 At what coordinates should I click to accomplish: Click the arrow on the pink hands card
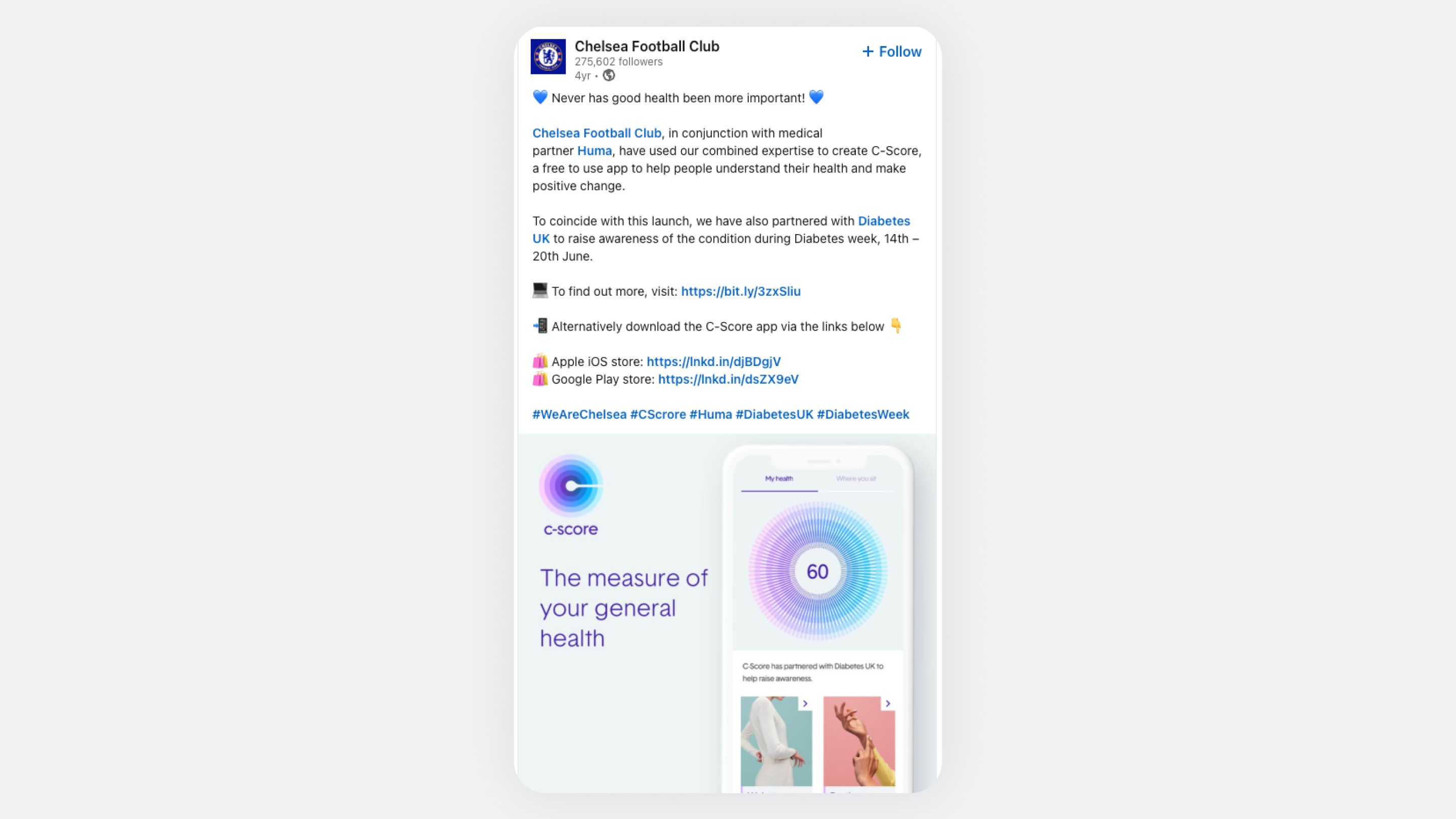887,704
